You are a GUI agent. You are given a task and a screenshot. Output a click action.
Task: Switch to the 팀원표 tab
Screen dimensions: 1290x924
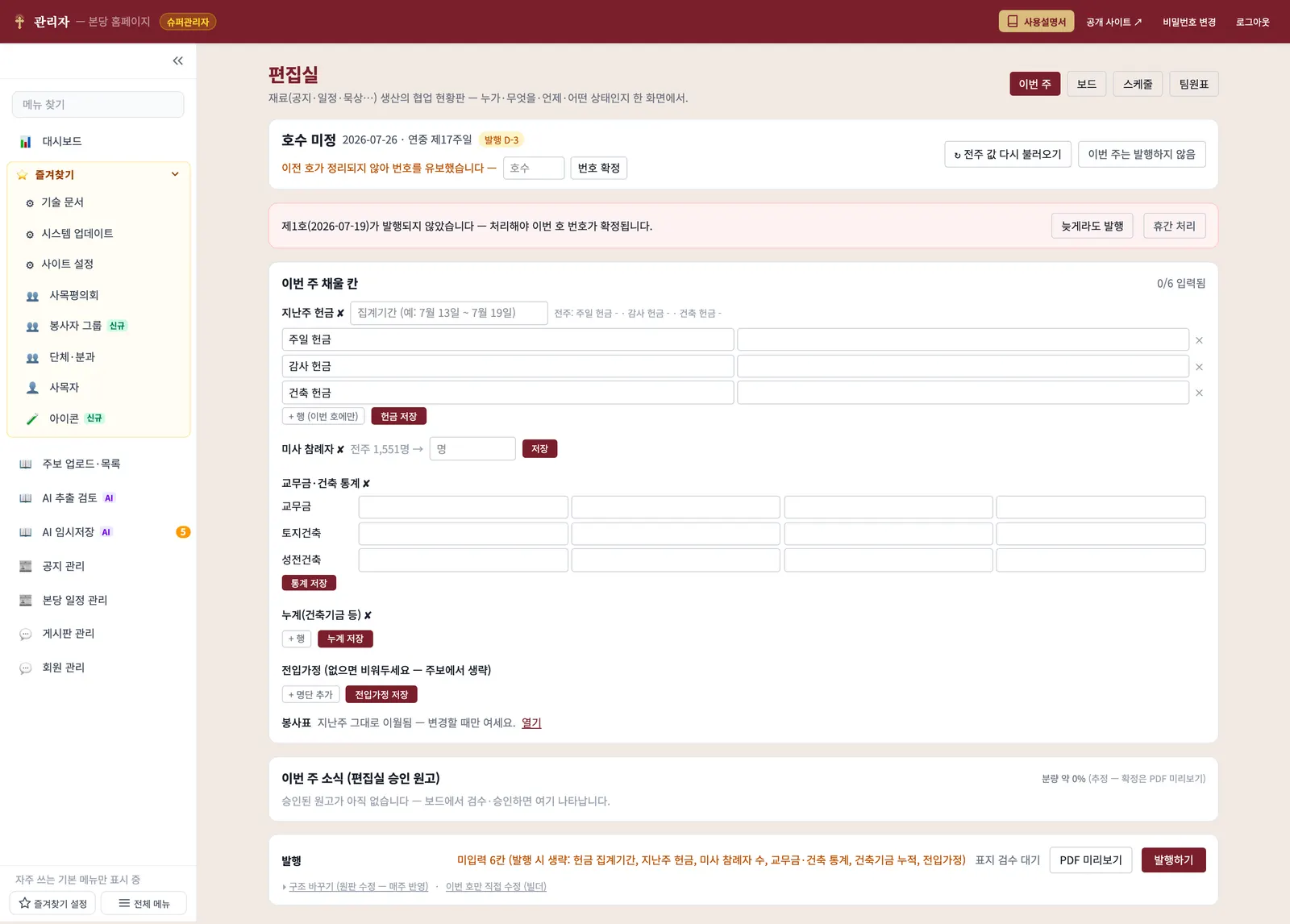click(x=1193, y=84)
